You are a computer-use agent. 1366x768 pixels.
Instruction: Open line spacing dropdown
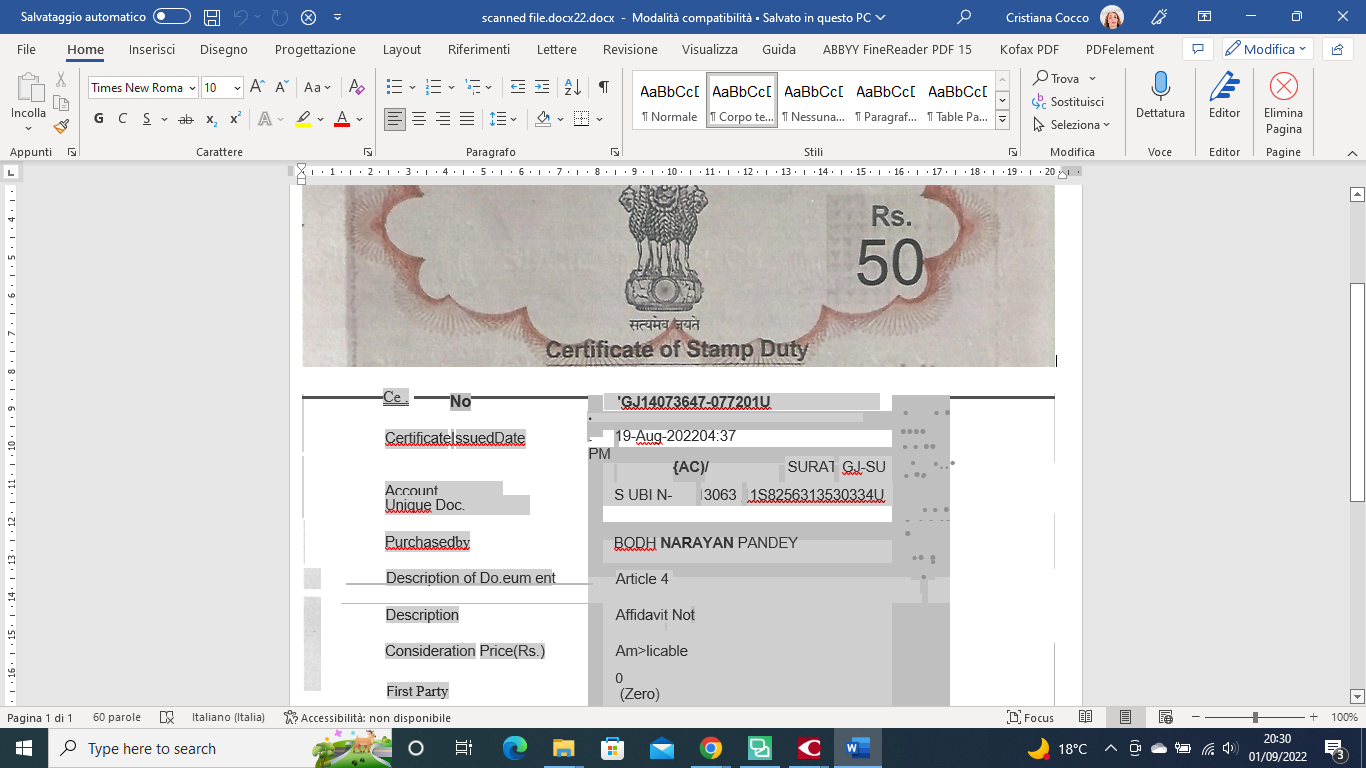[501, 119]
